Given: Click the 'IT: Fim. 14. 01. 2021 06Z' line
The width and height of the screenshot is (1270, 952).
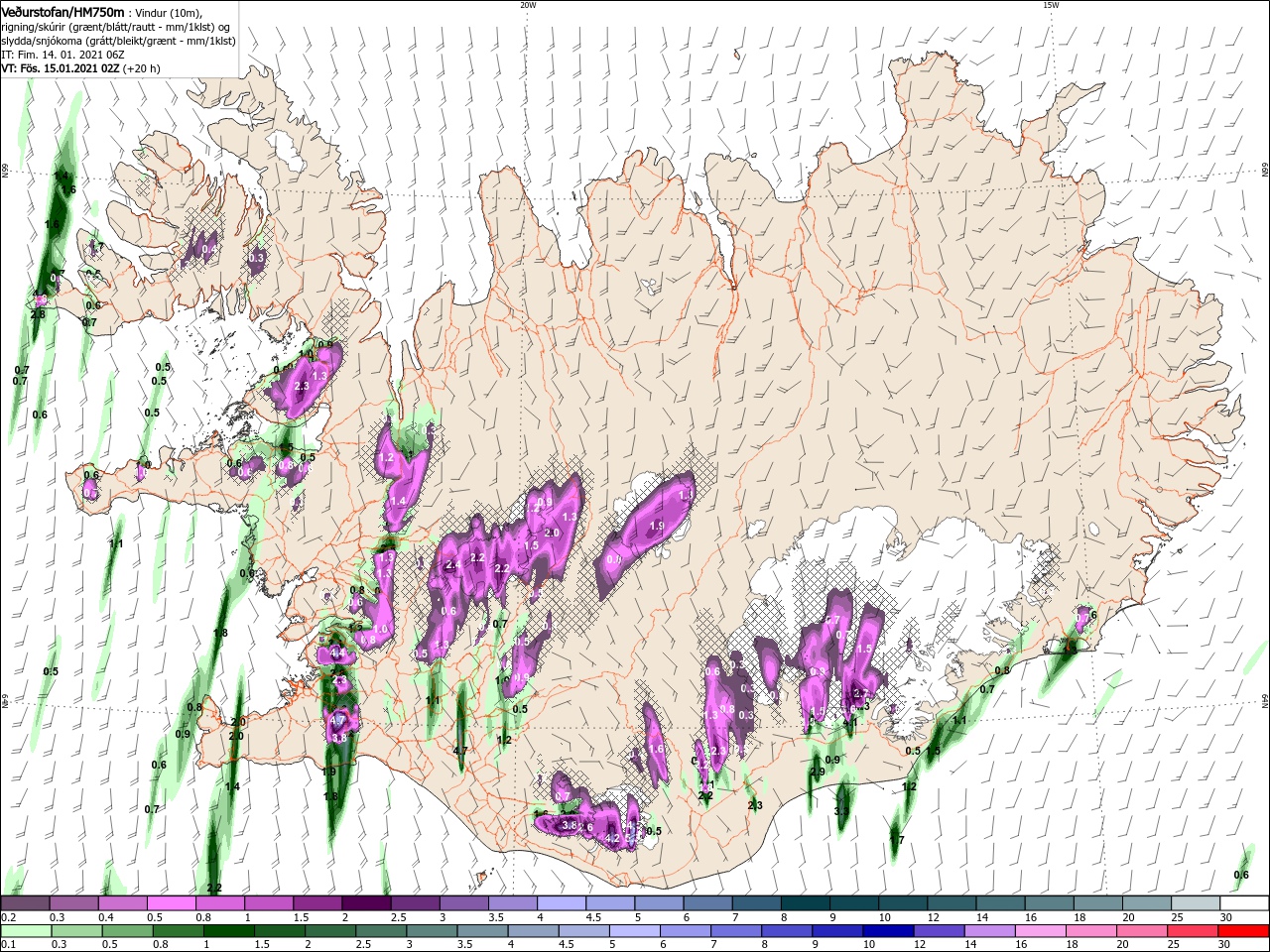Looking at the screenshot, I should point(63,55).
